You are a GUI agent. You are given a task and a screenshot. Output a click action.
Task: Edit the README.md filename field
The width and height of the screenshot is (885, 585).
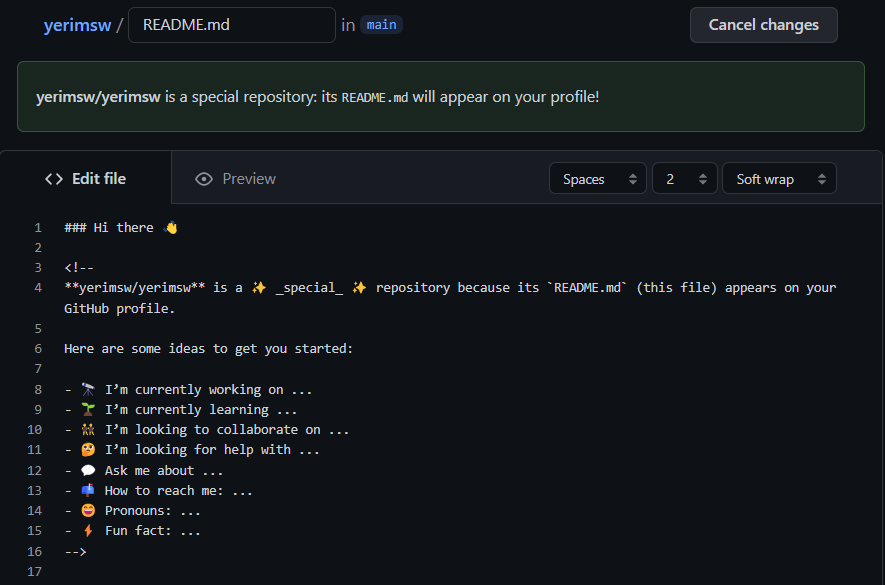pyautogui.click(x=232, y=25)
